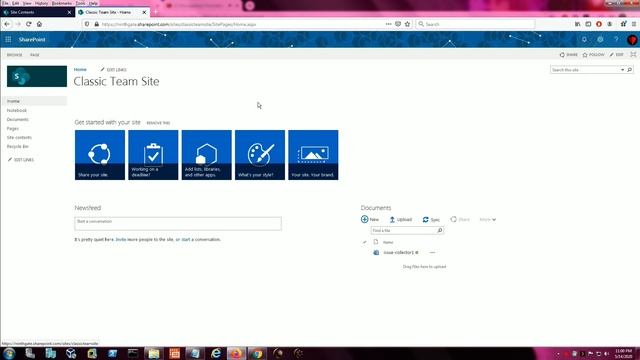Open SharePoint help question mark

616,40
